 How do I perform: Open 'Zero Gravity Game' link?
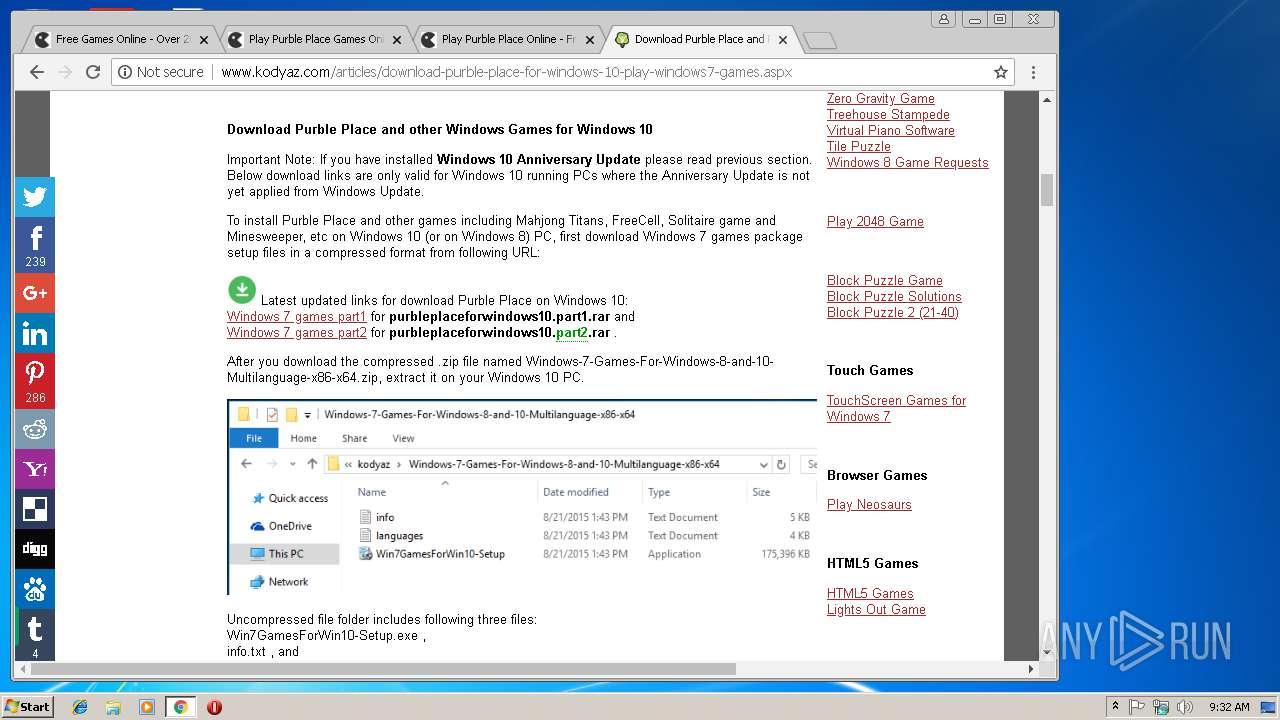pos(881,99)
